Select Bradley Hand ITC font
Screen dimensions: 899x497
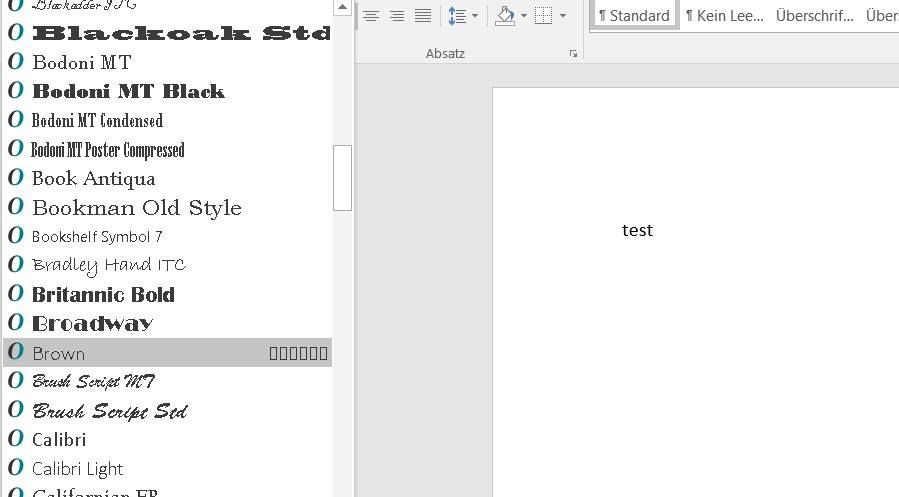tap(167, 265)
